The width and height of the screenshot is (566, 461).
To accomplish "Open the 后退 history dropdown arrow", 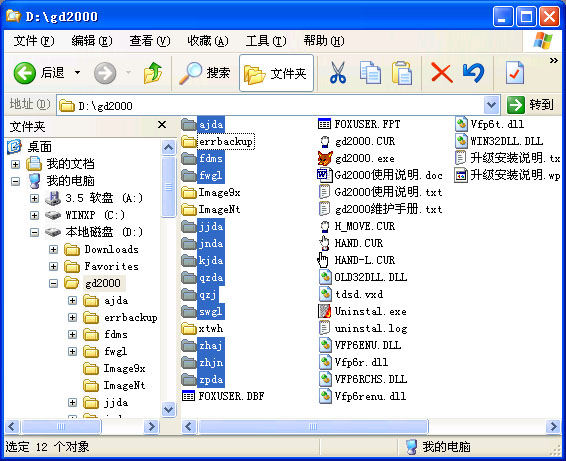I will pyautogui.click(x=77, y=73).
